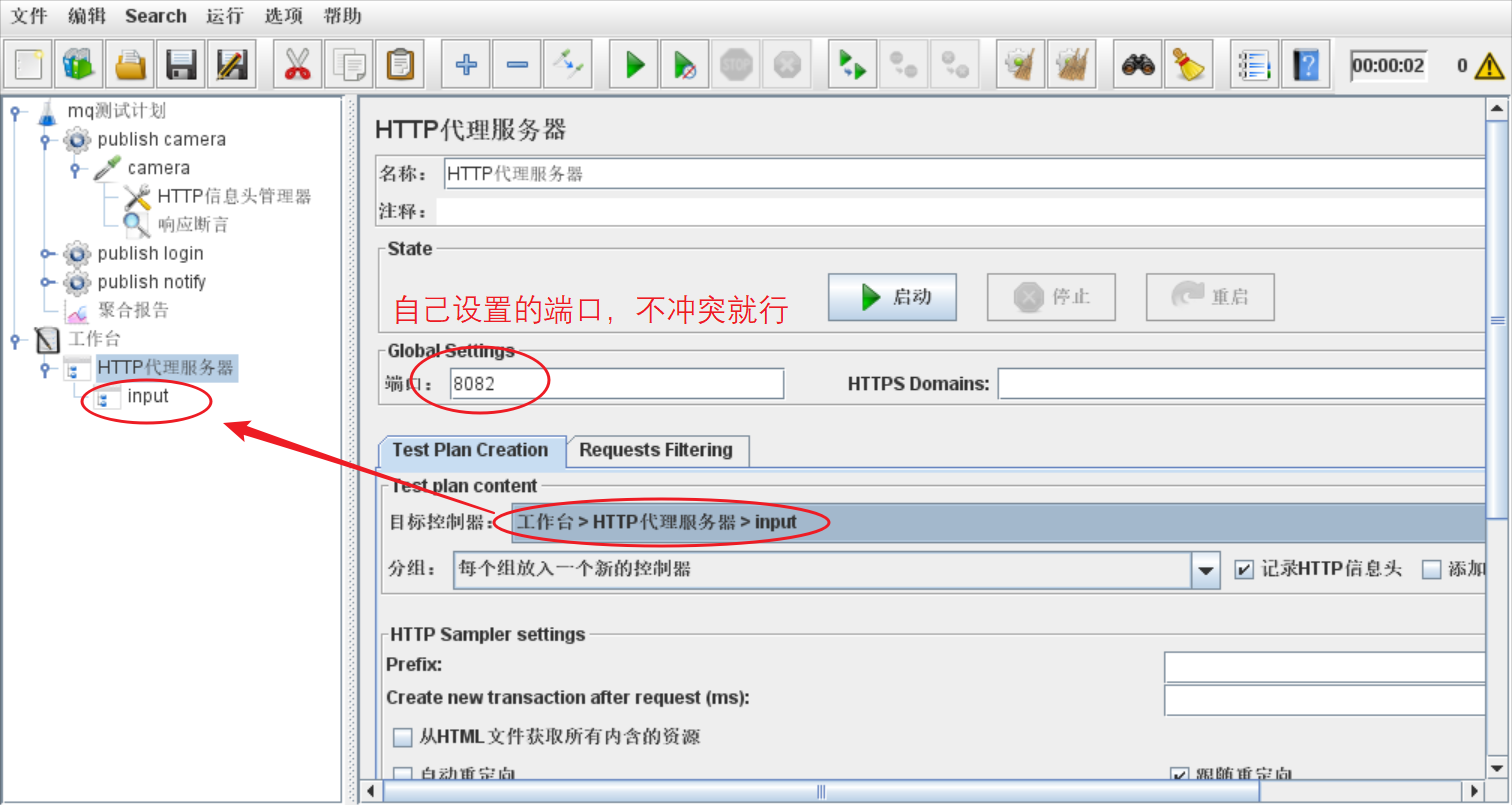This screenshot has width=1512, height=805.
Task: Click the Prefix input field
Action: click(1324, 666)
